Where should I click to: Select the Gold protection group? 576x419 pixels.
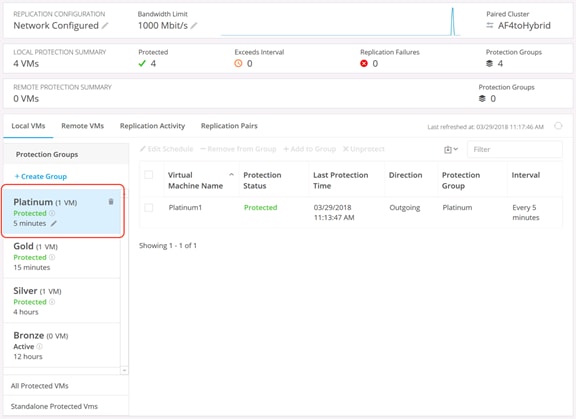click(x=62, y=256)
